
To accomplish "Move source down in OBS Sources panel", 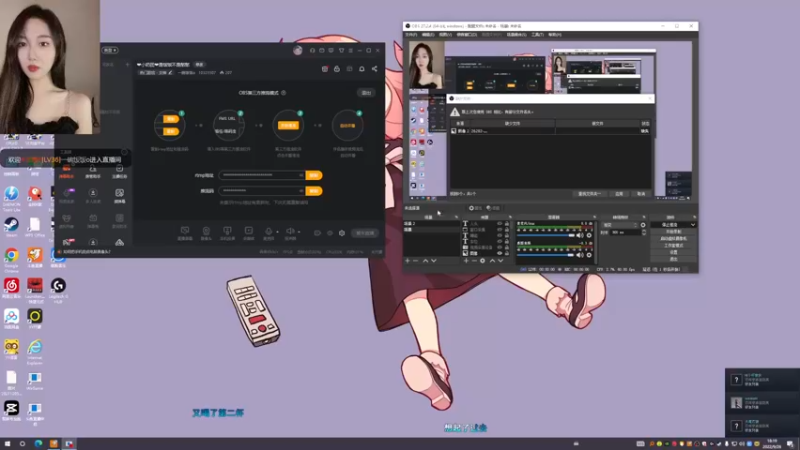I will [x=501, y=261].
